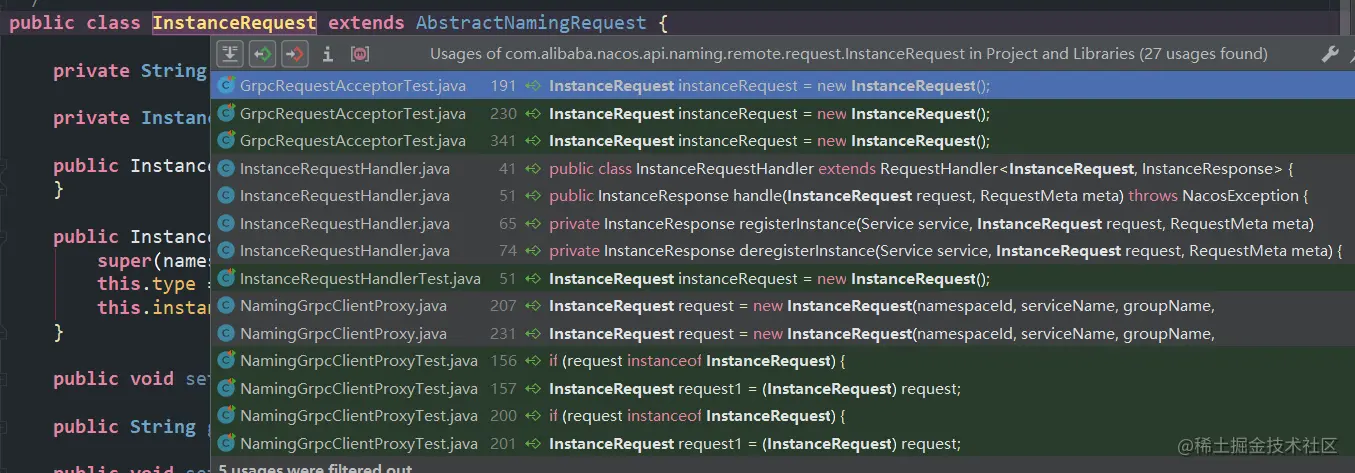Click file icon of InstanceRequestHandler.java line 41
The width and height of the screenshot is (1355, 473).
pos(226,169)
